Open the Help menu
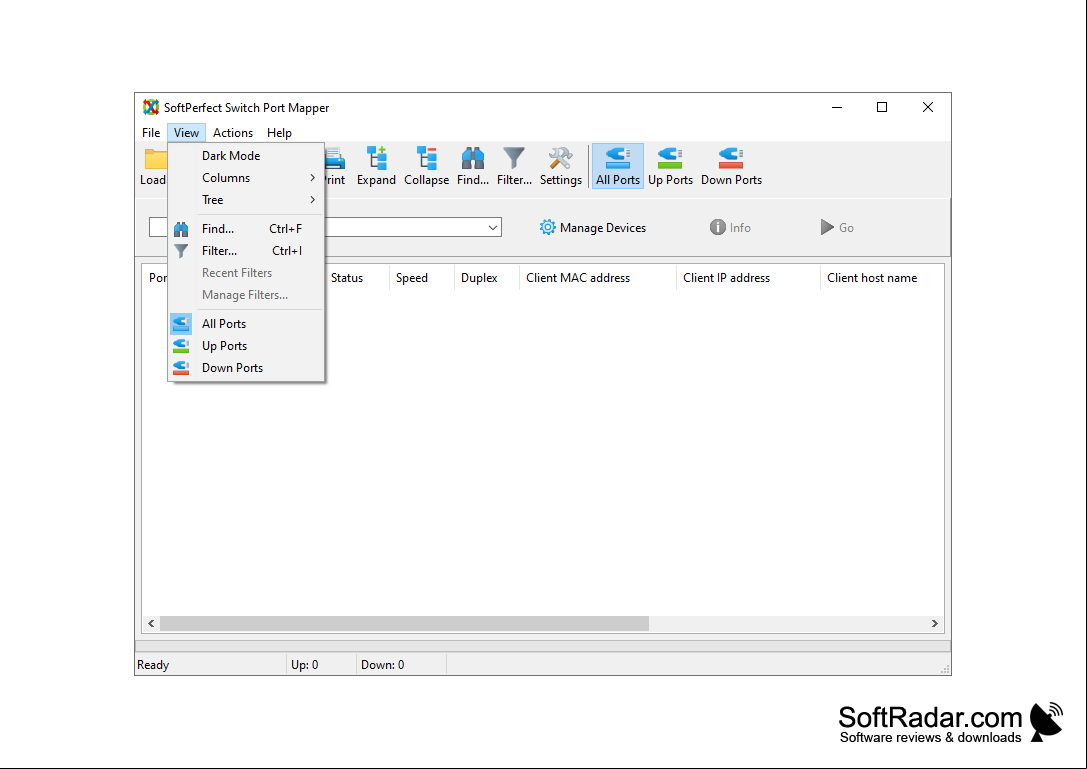The image size is (1087, 769). click(x=279, y=132)
